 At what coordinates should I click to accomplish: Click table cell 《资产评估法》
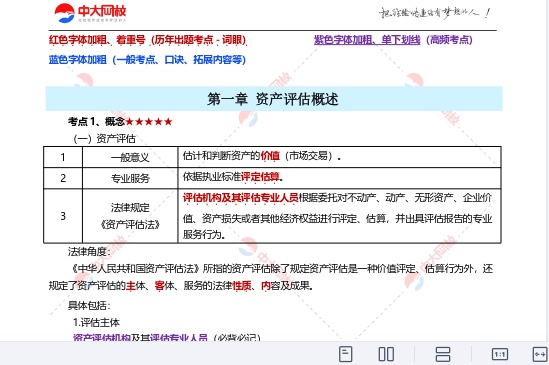130,224
